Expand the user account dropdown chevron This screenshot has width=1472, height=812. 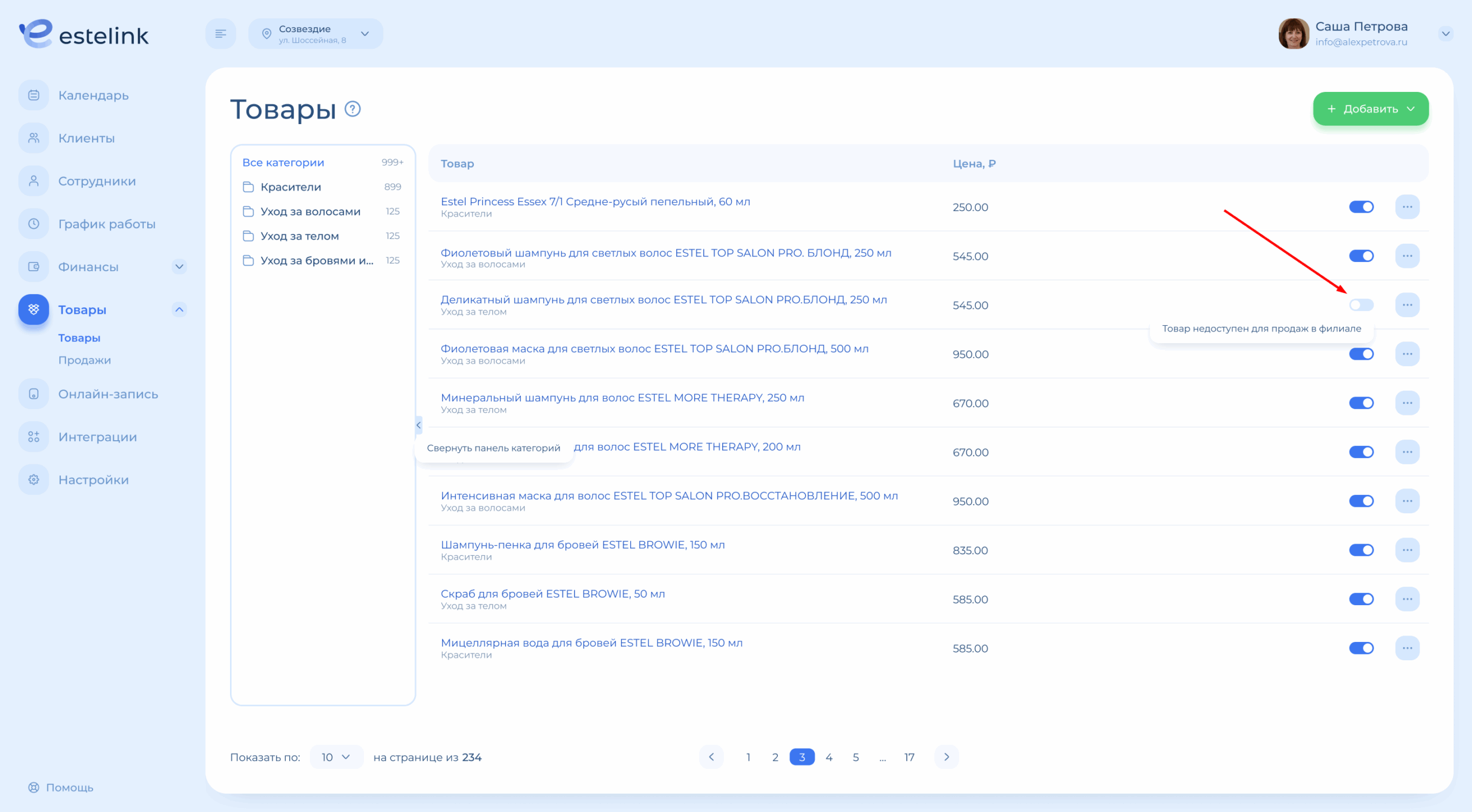click(x=1446, y=34)
